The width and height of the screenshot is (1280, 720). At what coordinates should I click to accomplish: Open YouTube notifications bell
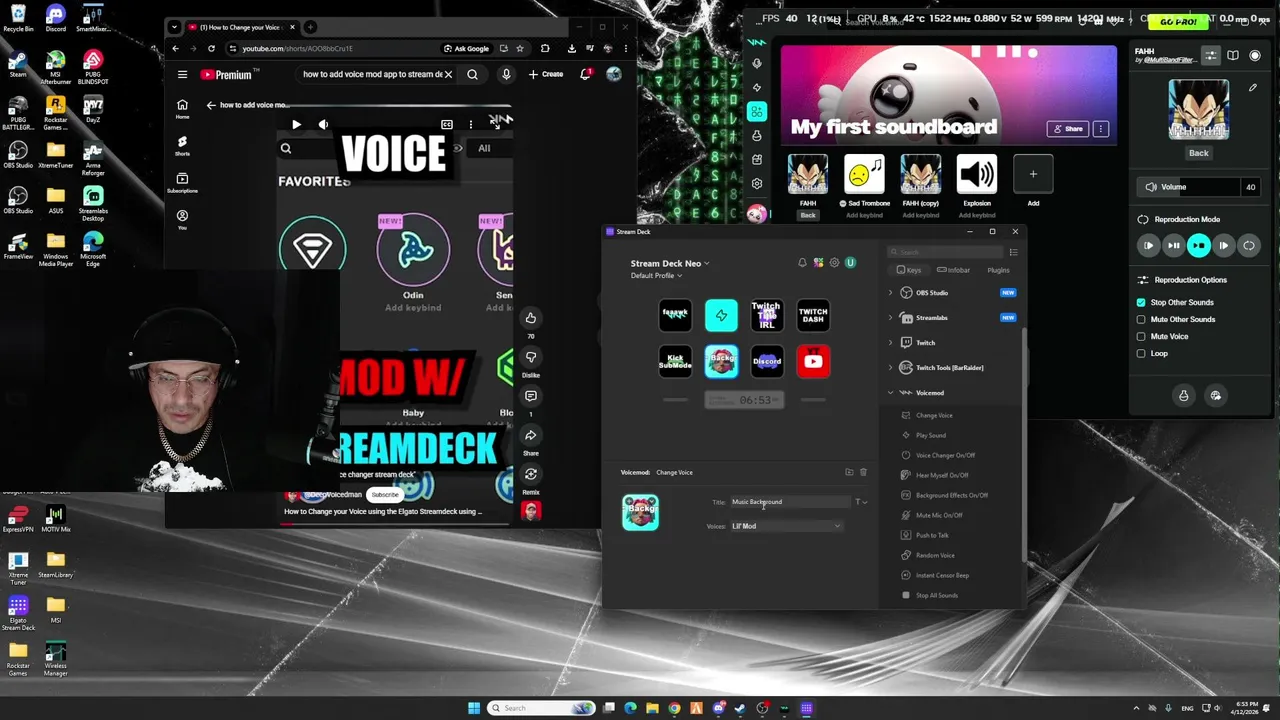click(x=585, y=74)
